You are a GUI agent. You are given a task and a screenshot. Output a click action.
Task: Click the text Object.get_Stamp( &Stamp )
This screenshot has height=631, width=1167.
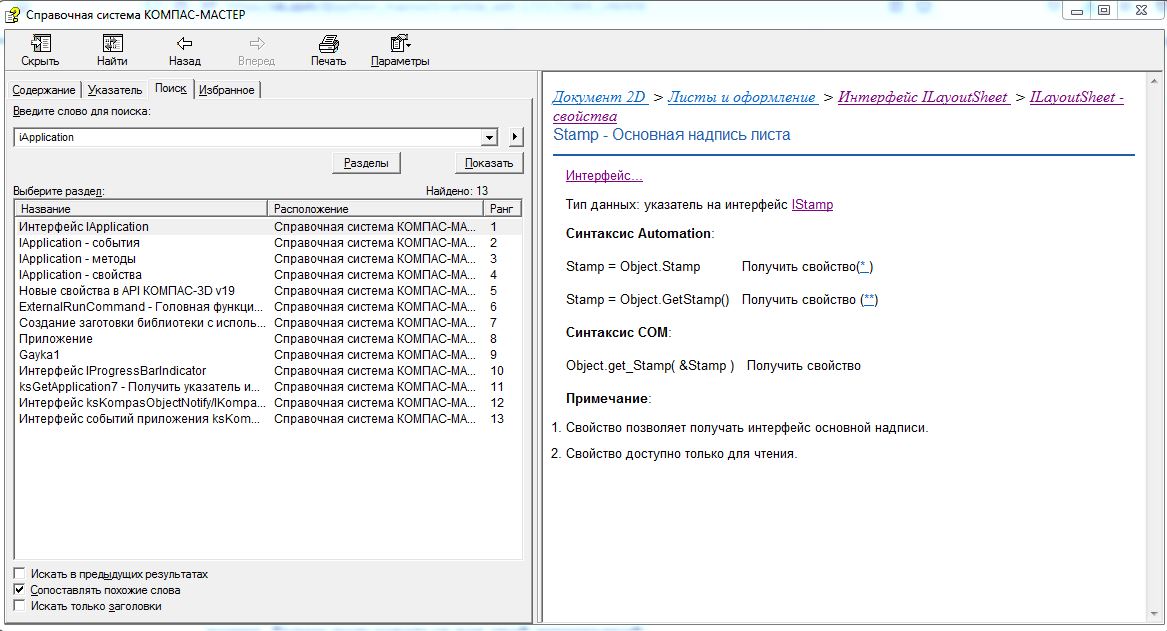click(x=650, y=366)
